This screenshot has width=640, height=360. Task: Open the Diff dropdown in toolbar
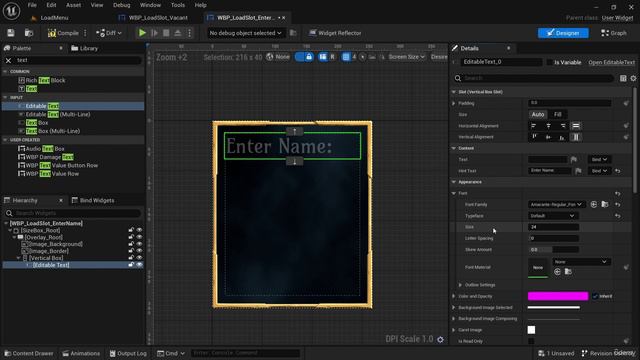[109, 33]
